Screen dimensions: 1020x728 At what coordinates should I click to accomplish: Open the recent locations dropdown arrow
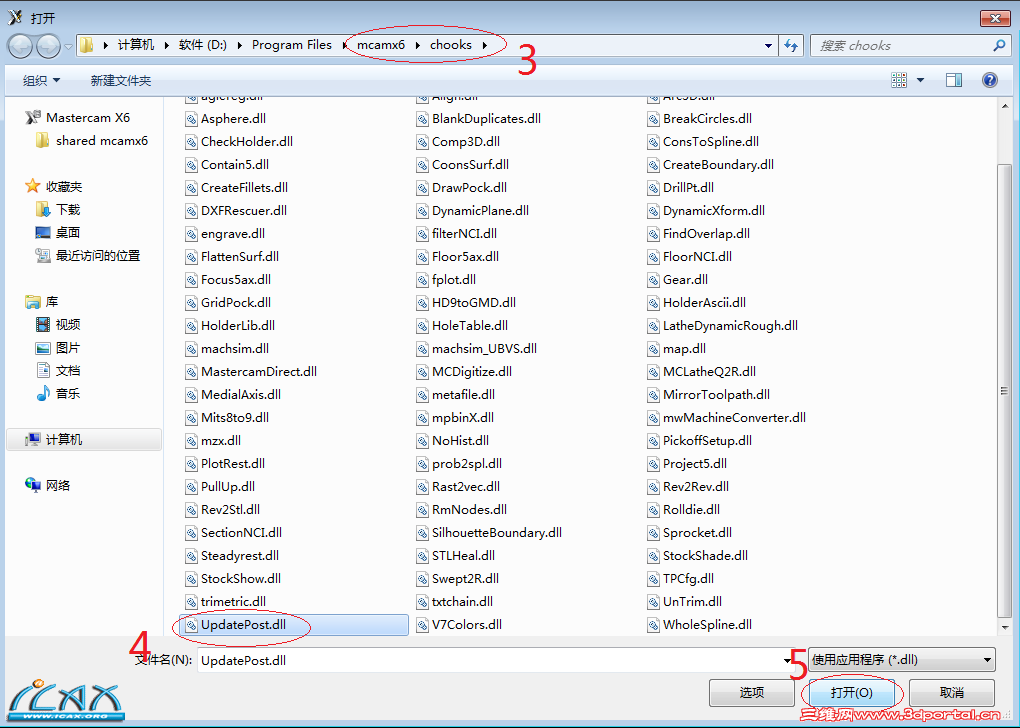click(x=68, y=47)
